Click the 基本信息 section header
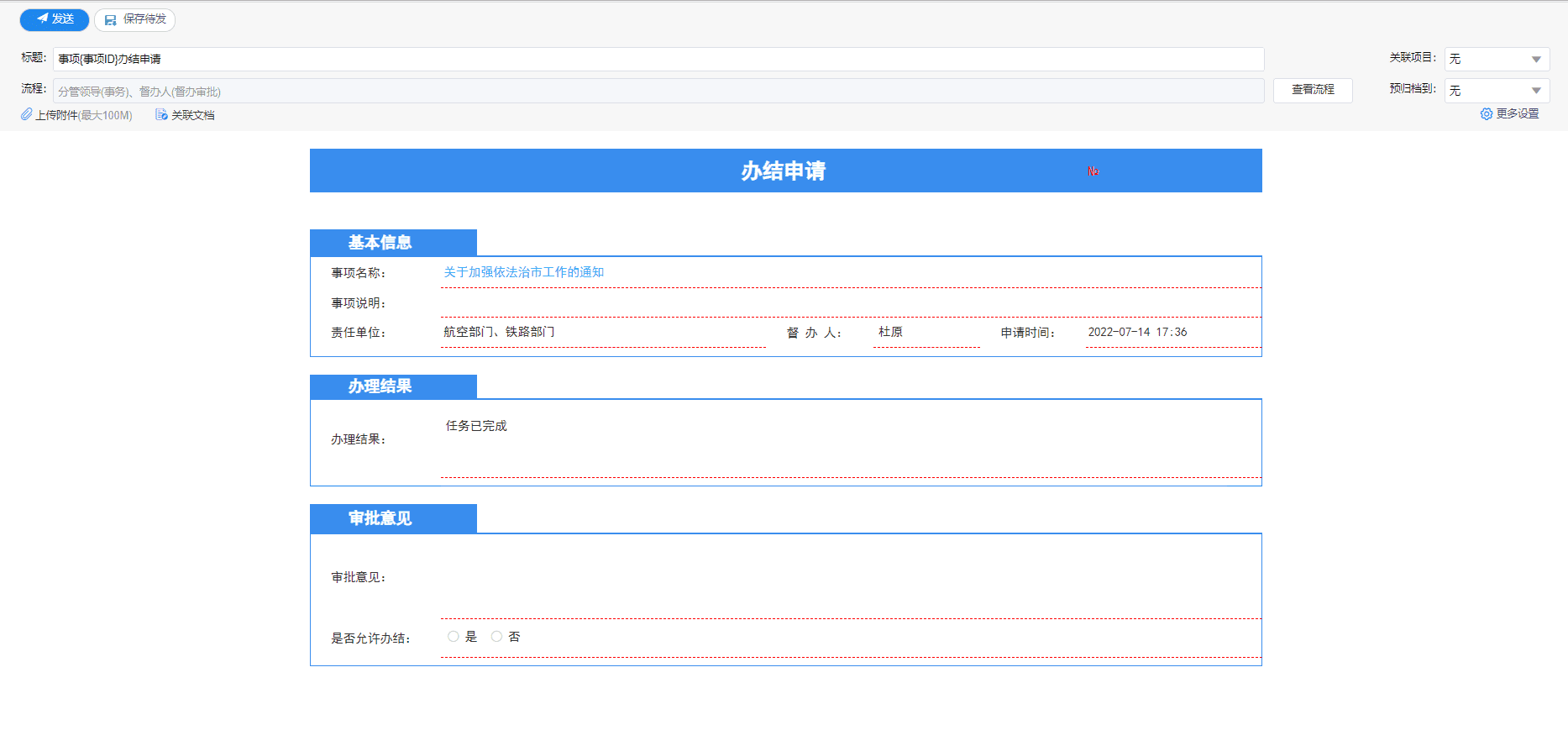This screenshot has width=1568, height=746. [x=393, y=243]
